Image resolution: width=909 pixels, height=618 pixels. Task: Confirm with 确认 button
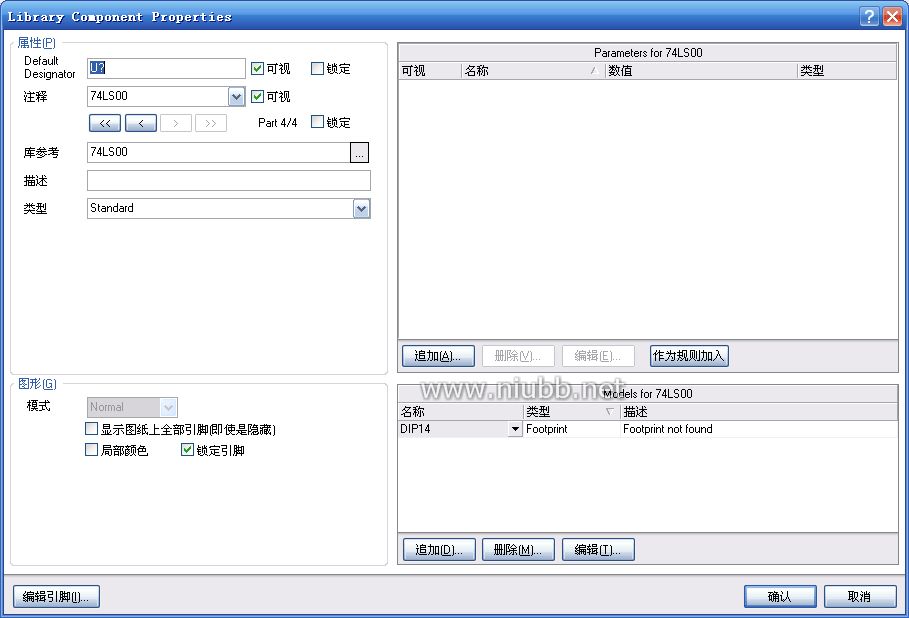780,597
